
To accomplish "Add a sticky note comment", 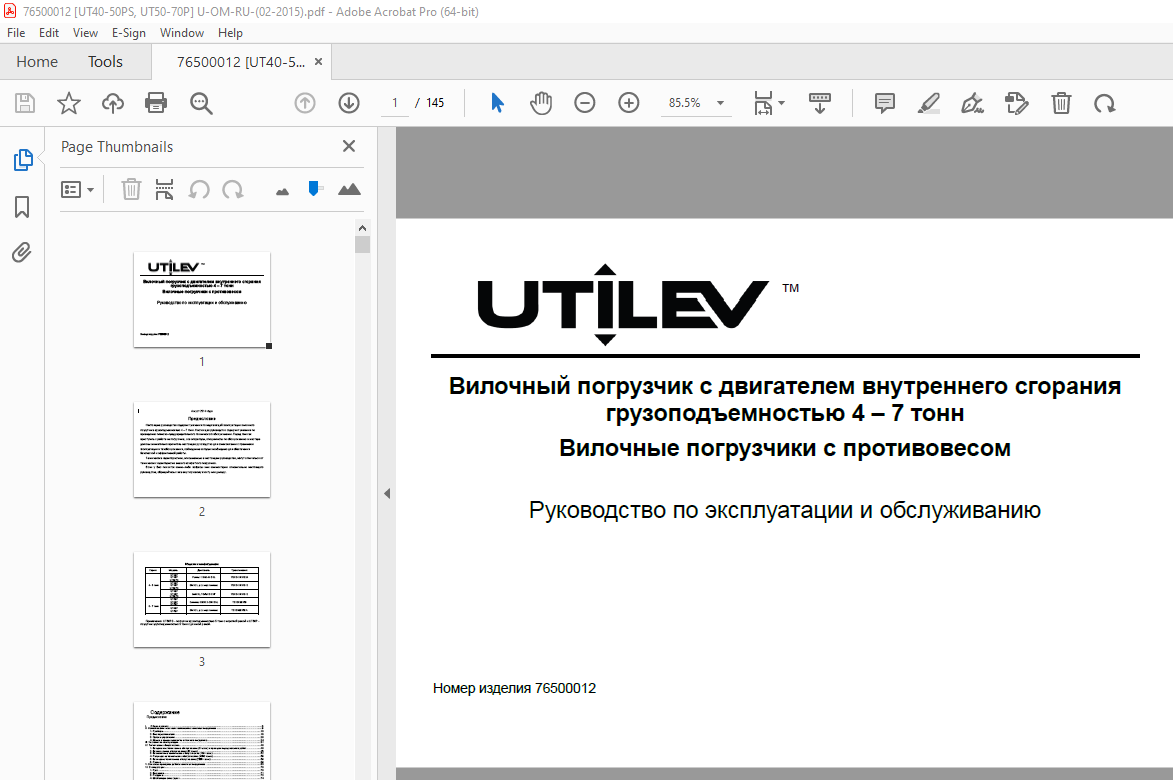I will pos(884,102).
